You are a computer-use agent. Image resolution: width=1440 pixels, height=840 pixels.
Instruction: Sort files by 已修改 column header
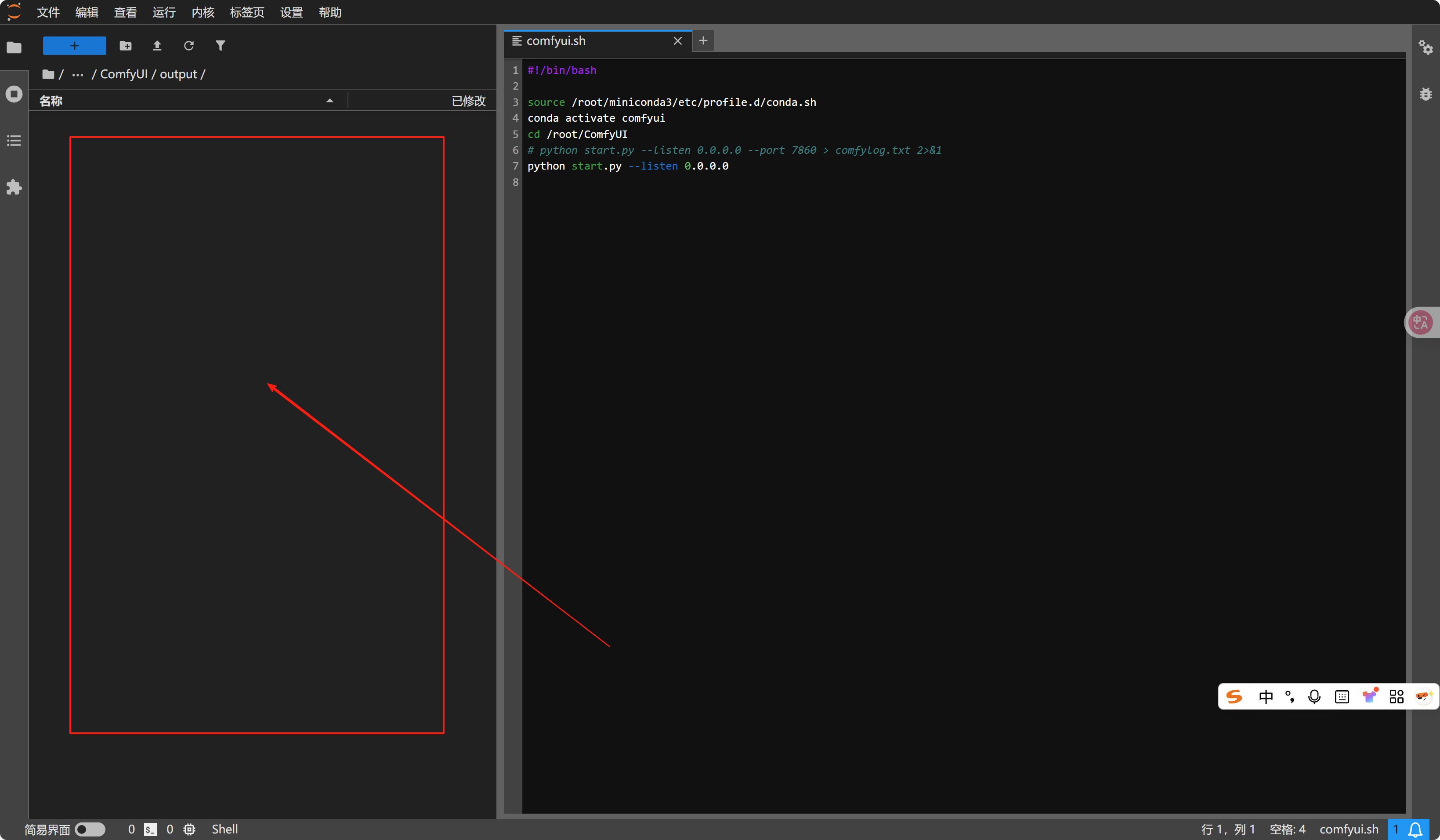point(422,101)
